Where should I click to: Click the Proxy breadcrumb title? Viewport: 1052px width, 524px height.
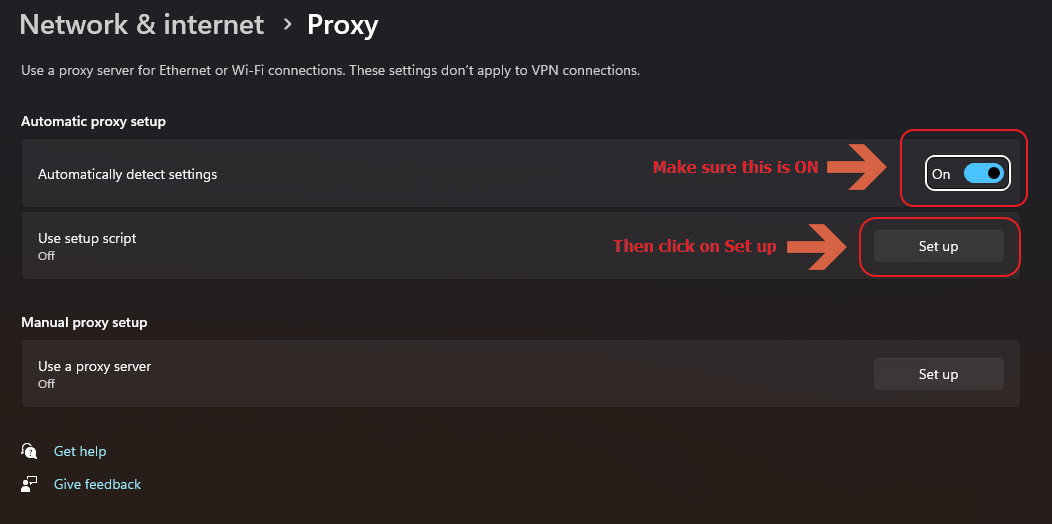[x=342, y=24]
